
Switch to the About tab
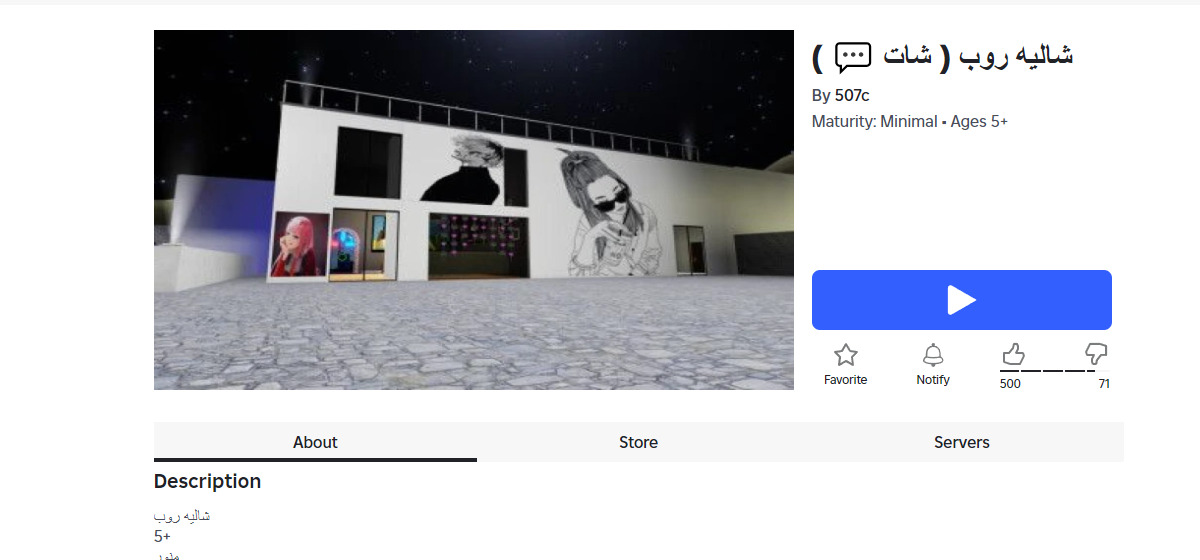[315, 442]
